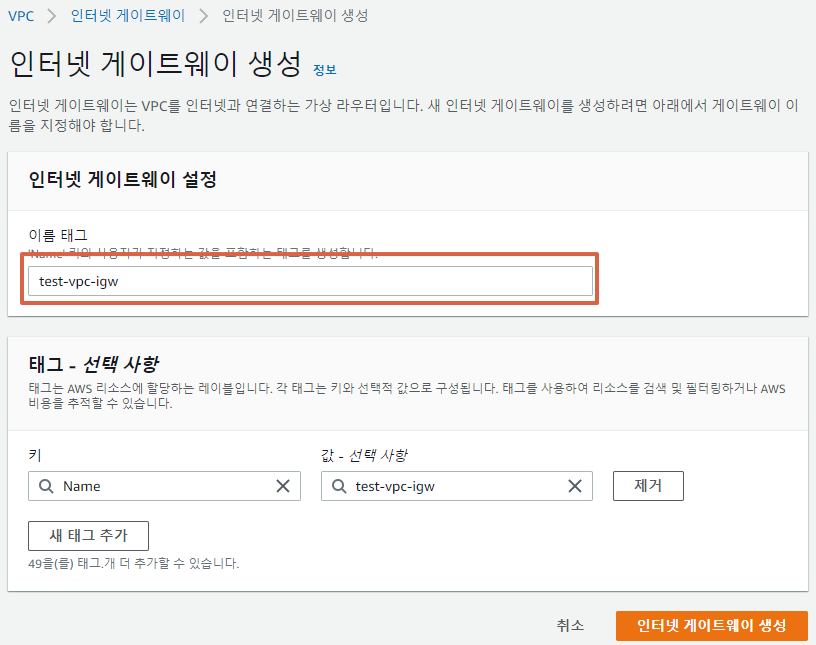
Task: Click the 이름 태그 field label
Action: click(x=58, y=235)
